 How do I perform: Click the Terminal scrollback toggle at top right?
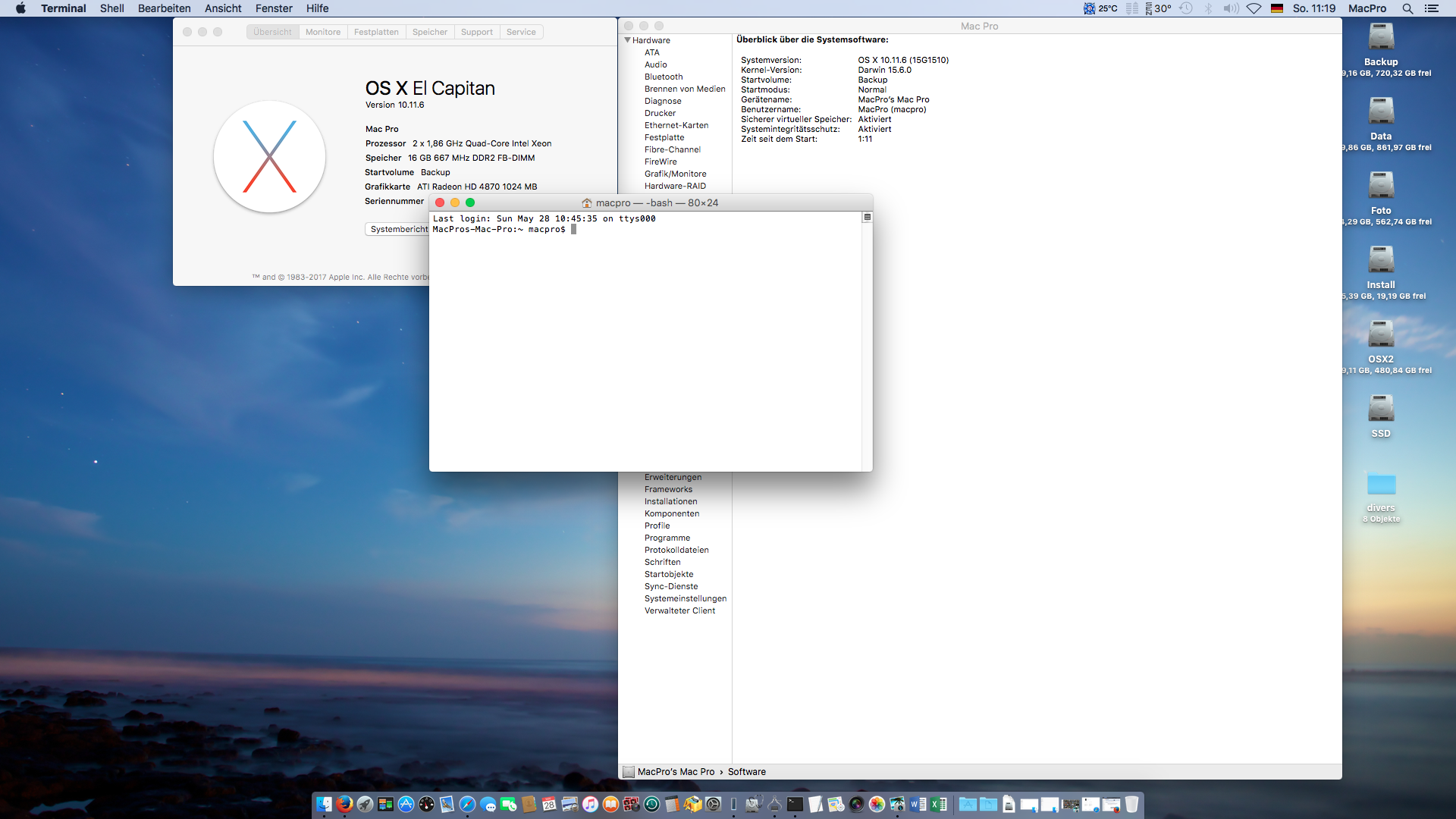[x=867, y=218]
